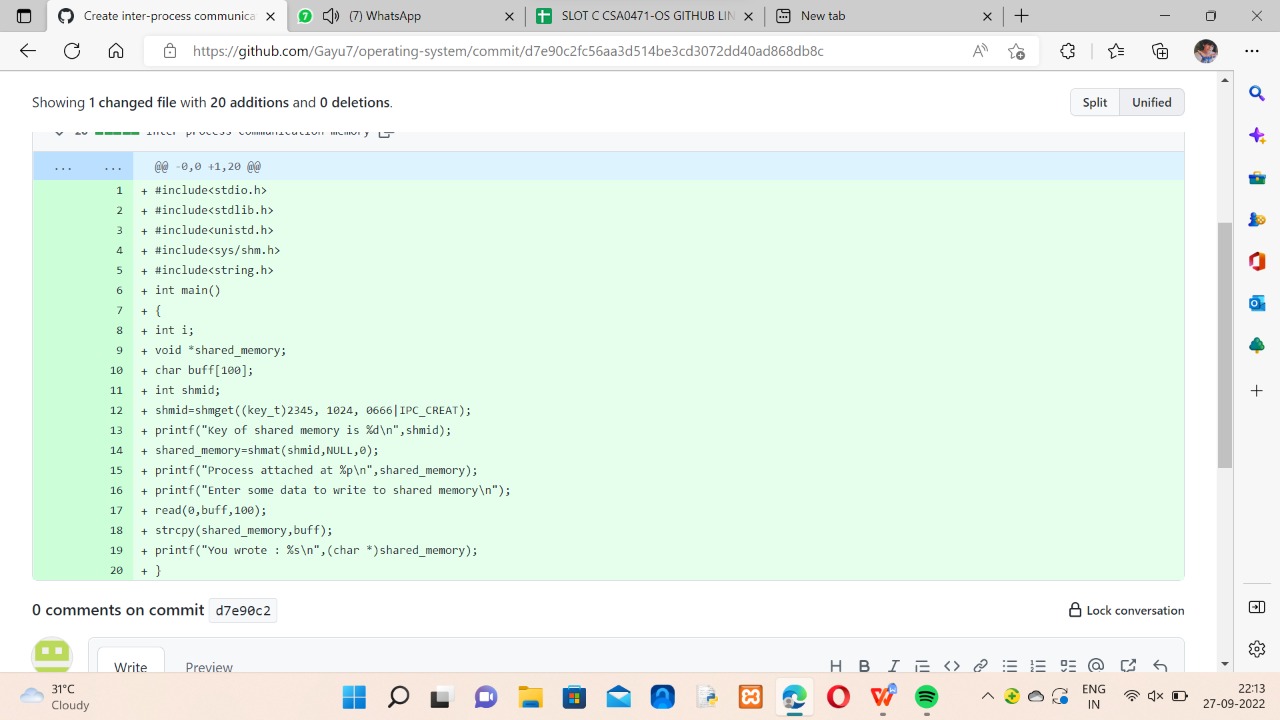Image resolution: width=1280 pixels, height=720 pixels.
Task: Insert a quote block in comment
Action: (x=922, y=666)
